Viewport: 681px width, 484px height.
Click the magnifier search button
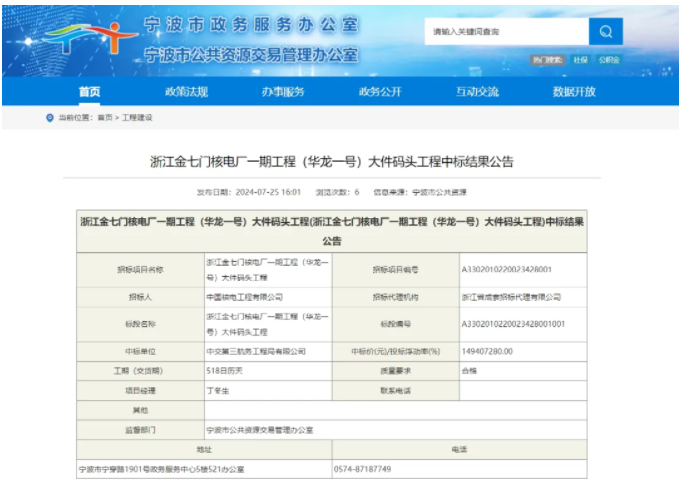605,31
